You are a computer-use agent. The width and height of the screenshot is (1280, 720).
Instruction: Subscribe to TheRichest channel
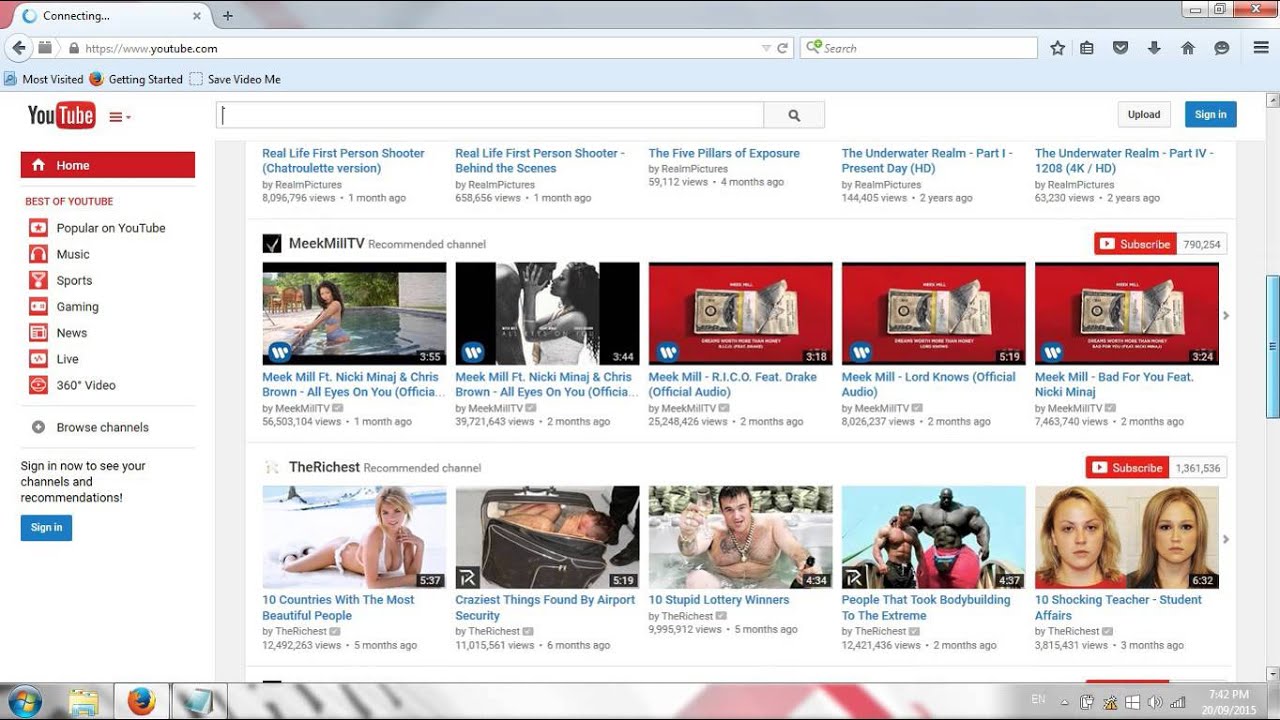coord(1127,468)
